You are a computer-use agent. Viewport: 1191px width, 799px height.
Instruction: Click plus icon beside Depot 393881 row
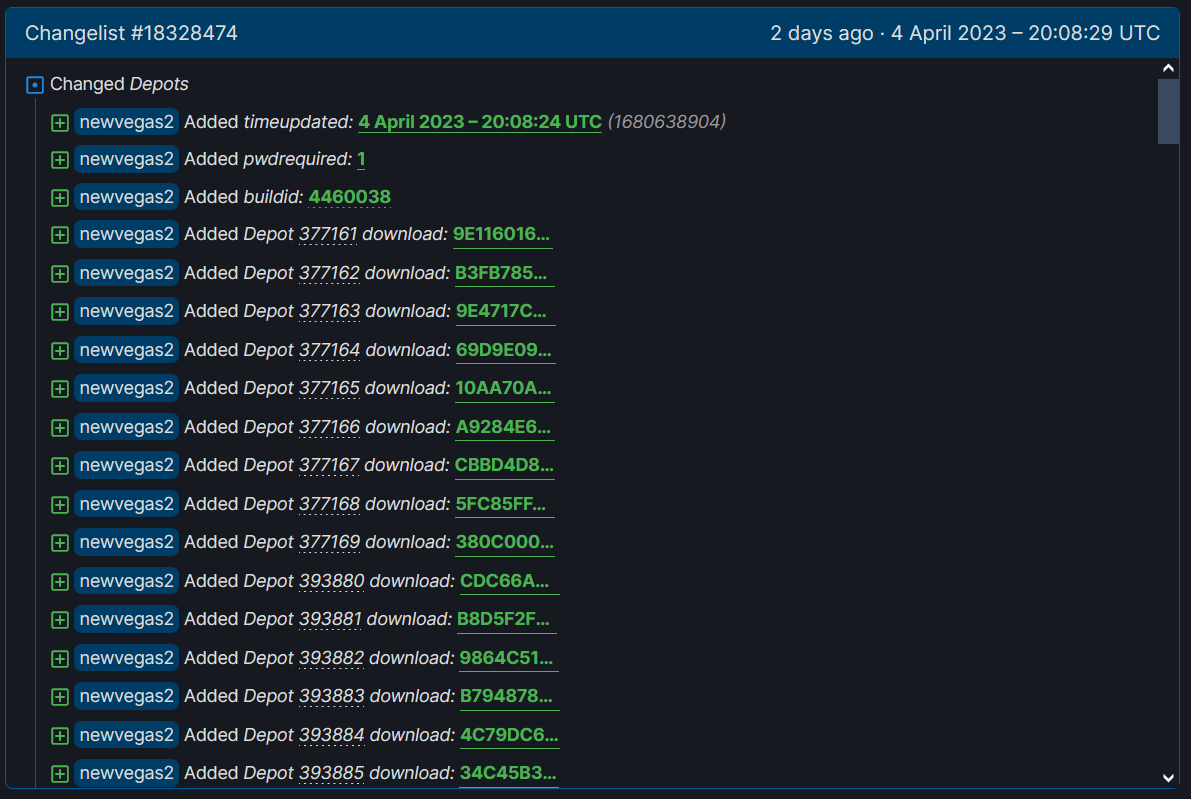pyautogui.click(x=60, y=620)
